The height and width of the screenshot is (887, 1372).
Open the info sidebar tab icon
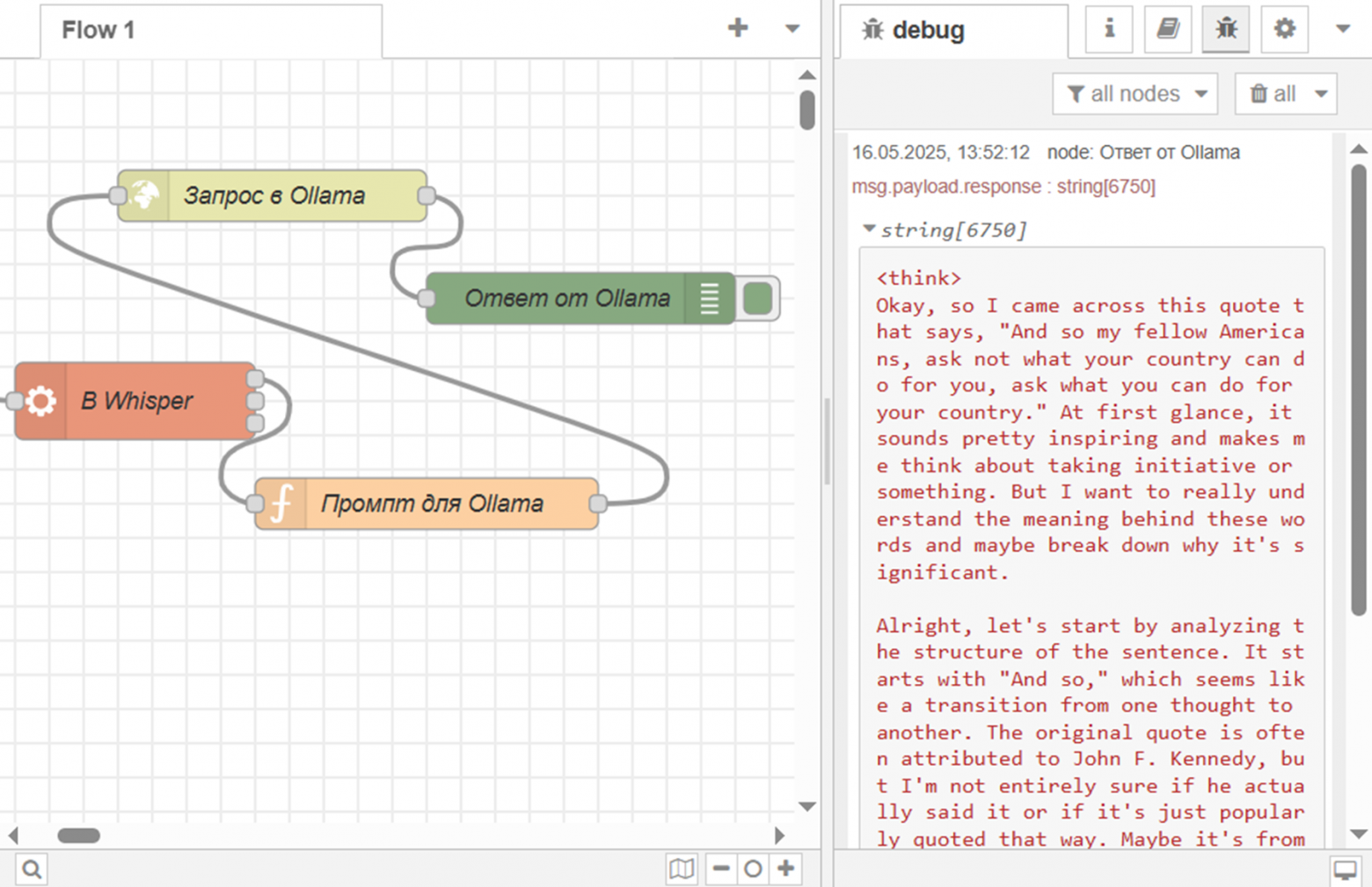(x=1109, y=30)
